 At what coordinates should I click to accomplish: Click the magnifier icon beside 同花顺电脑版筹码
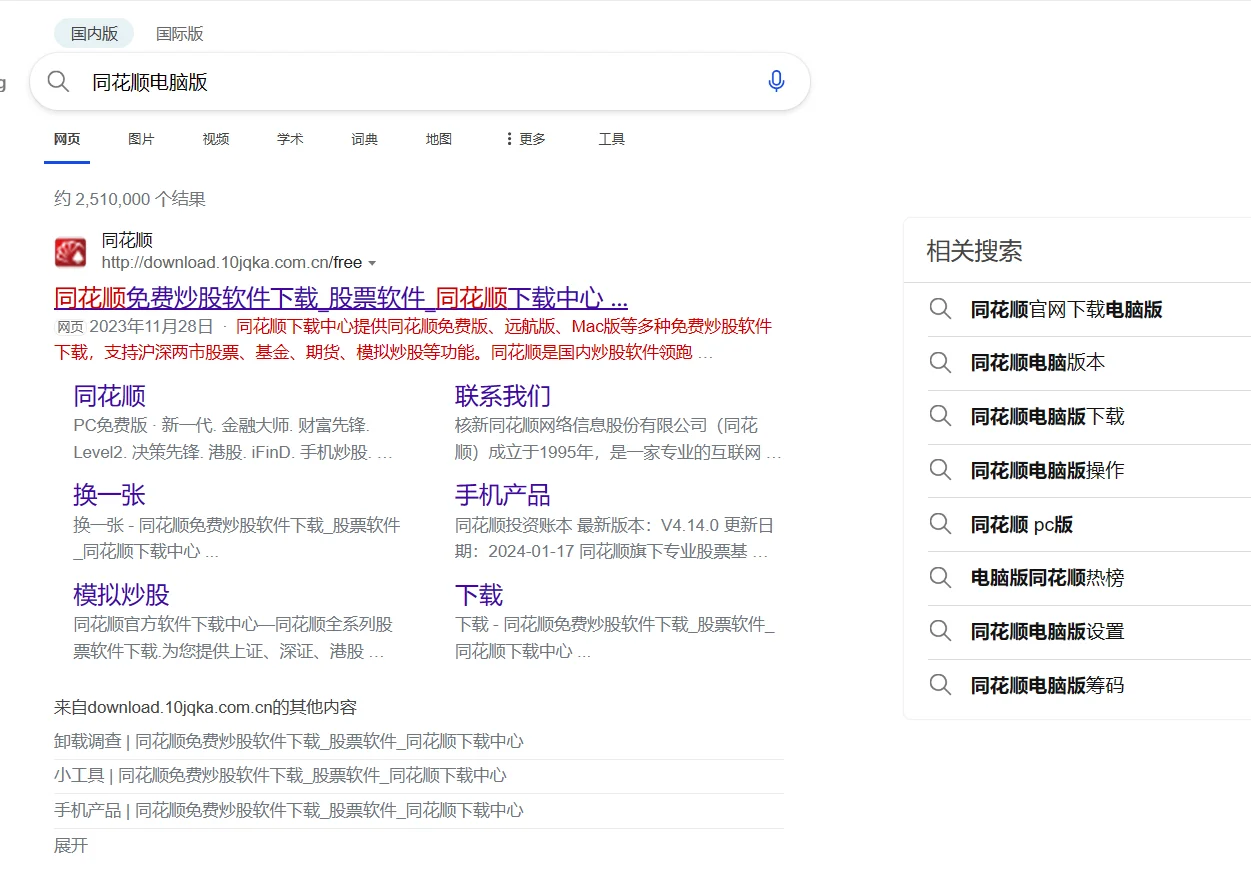coord(940,686)
